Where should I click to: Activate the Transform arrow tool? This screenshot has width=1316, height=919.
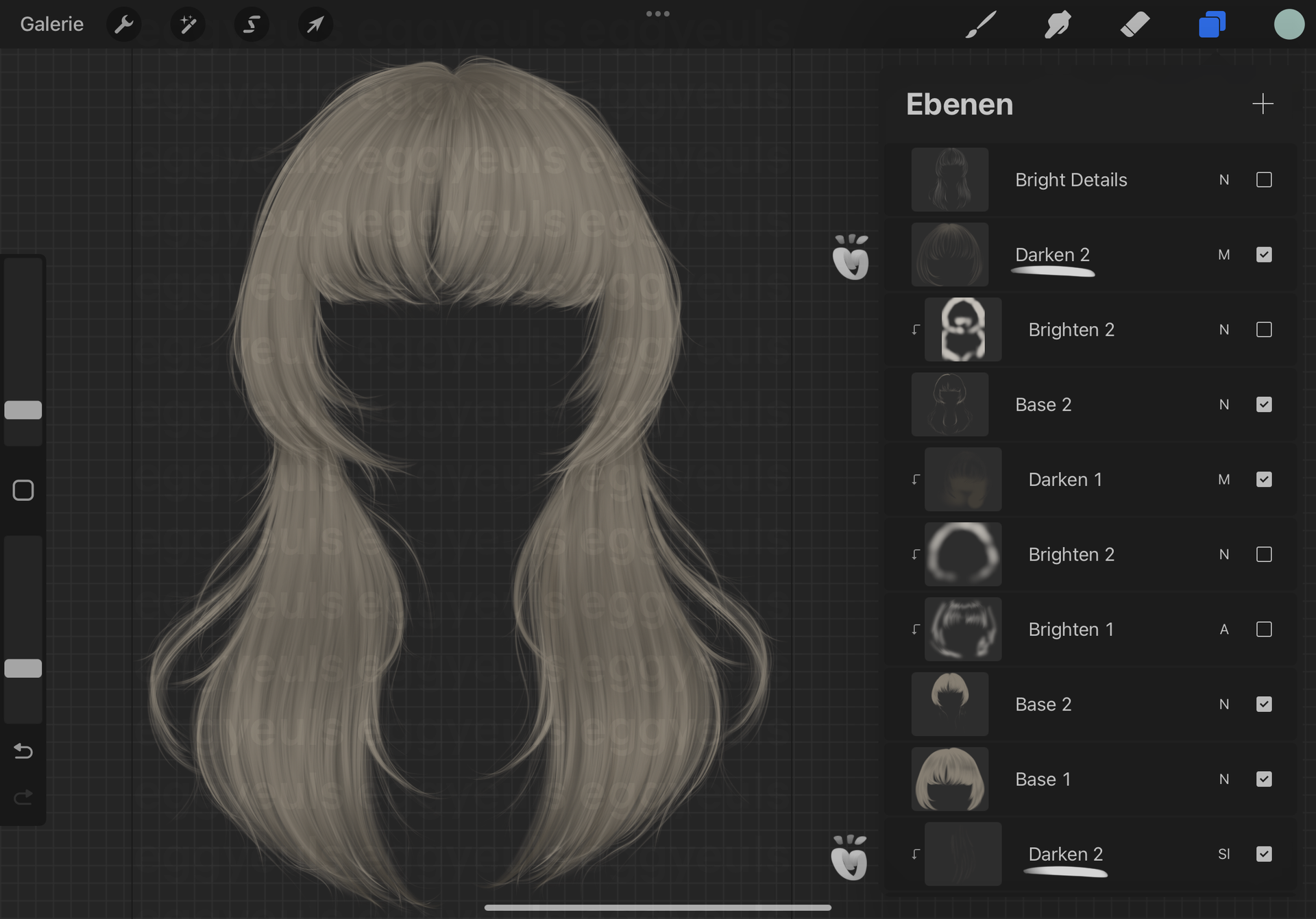point(315,25)
